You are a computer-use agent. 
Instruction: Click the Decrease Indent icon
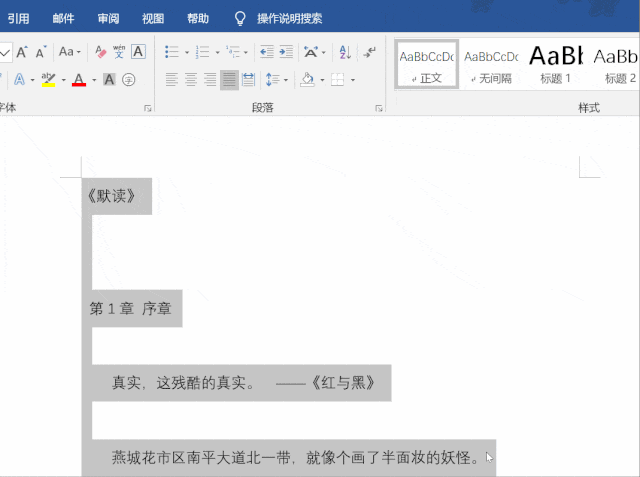coord(267,52)
